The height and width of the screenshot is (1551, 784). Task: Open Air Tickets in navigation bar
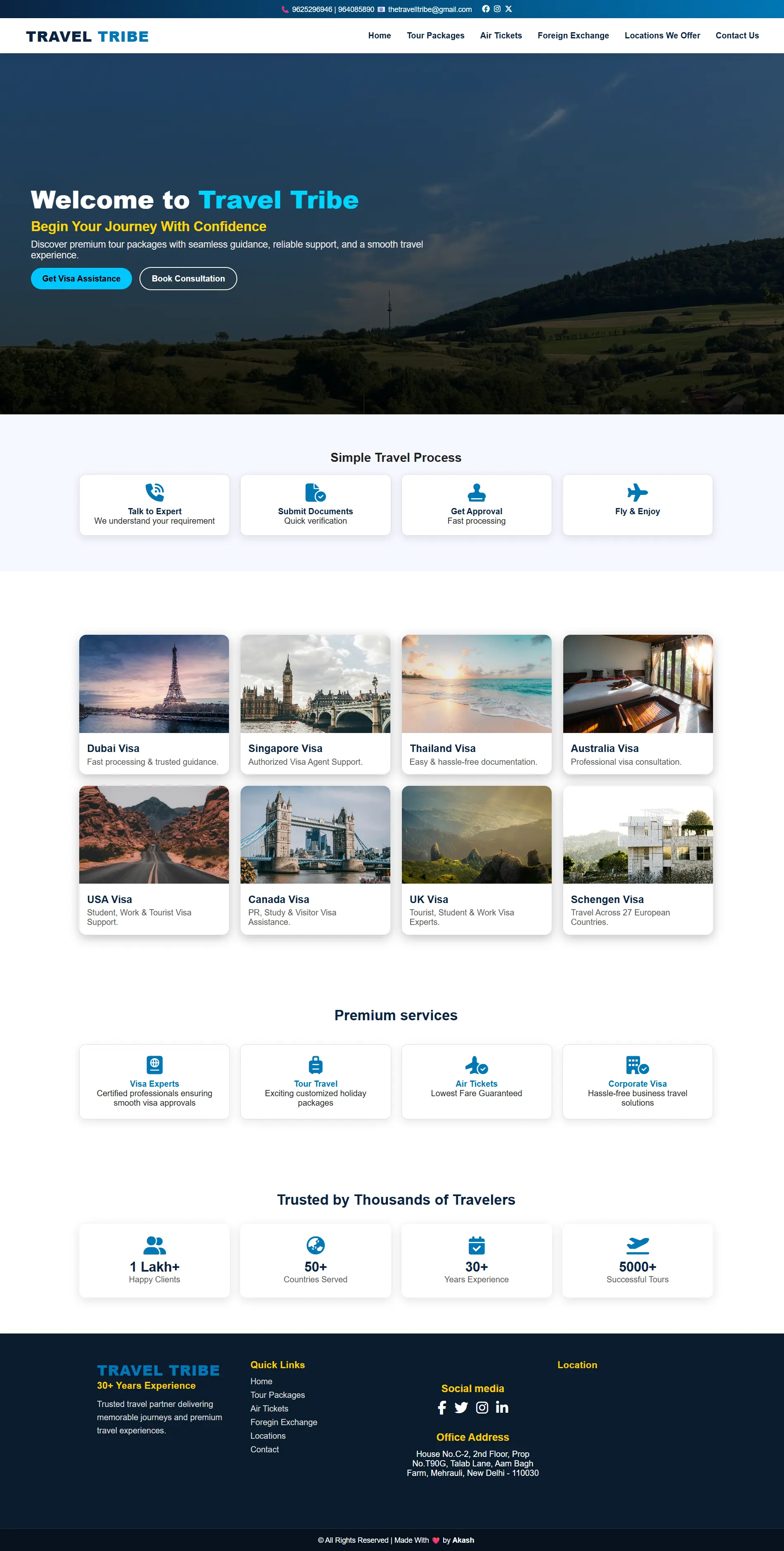(x=501, y=35)
